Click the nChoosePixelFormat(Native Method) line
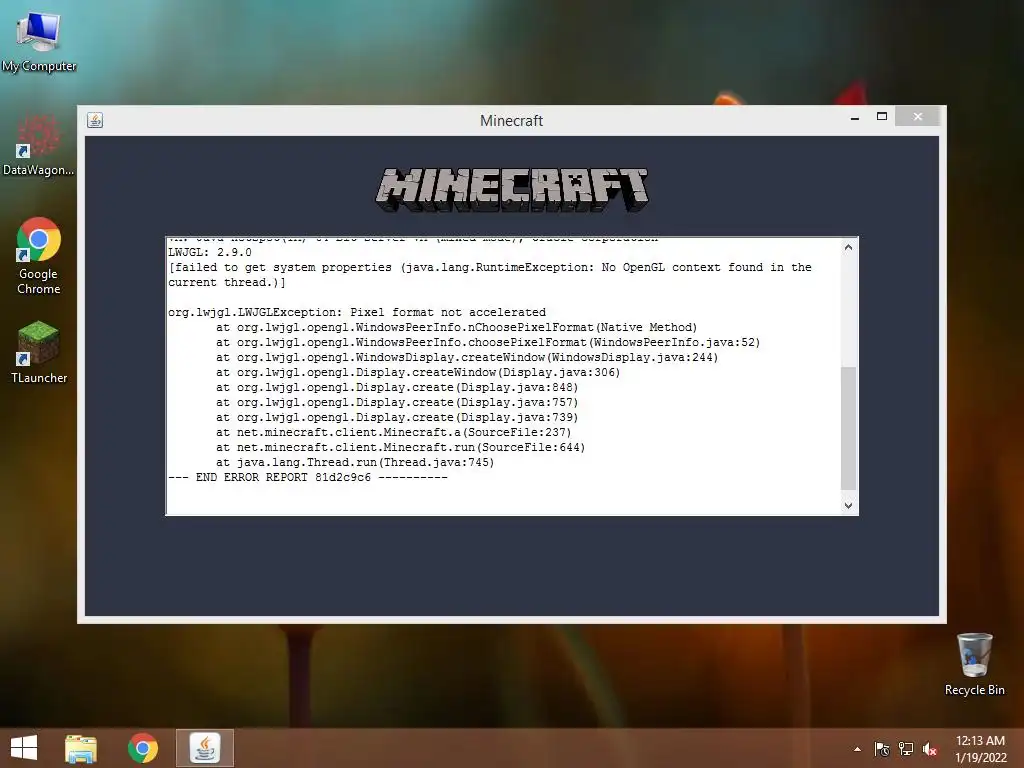The image size is (1024, 768). point(456,327)
